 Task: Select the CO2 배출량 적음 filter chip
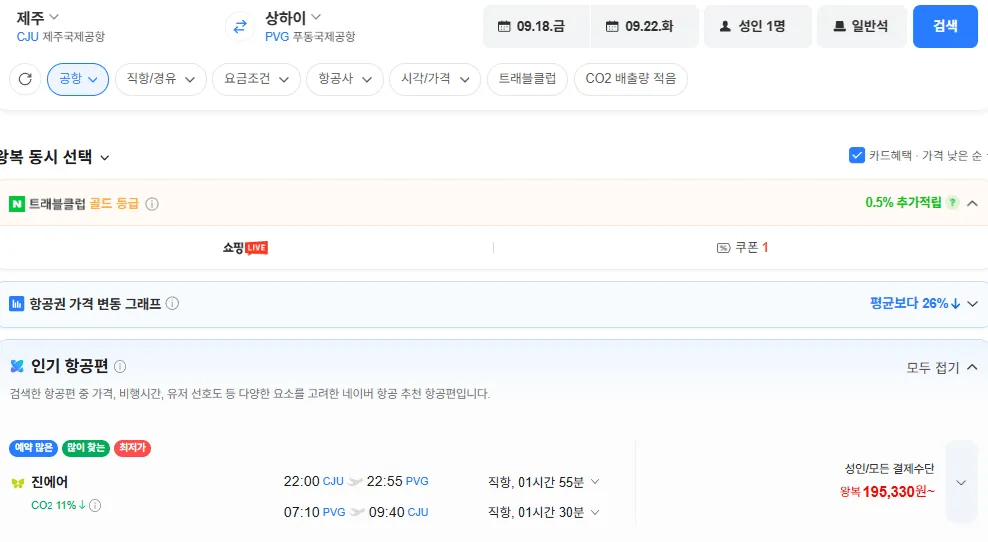631,79
